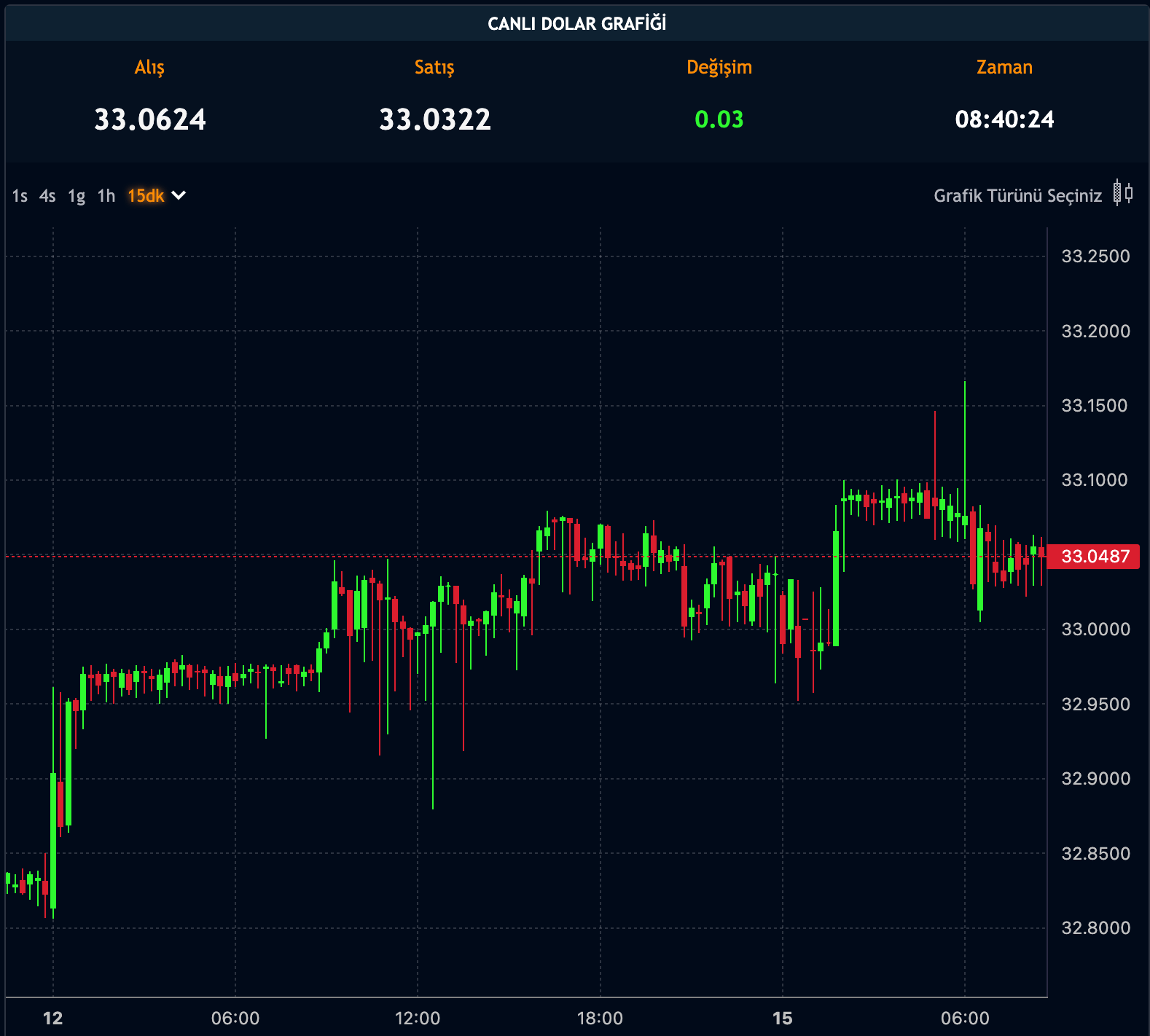Click the date label 15 on time axis
Screen dimensions: 1150x1036
783,1019
